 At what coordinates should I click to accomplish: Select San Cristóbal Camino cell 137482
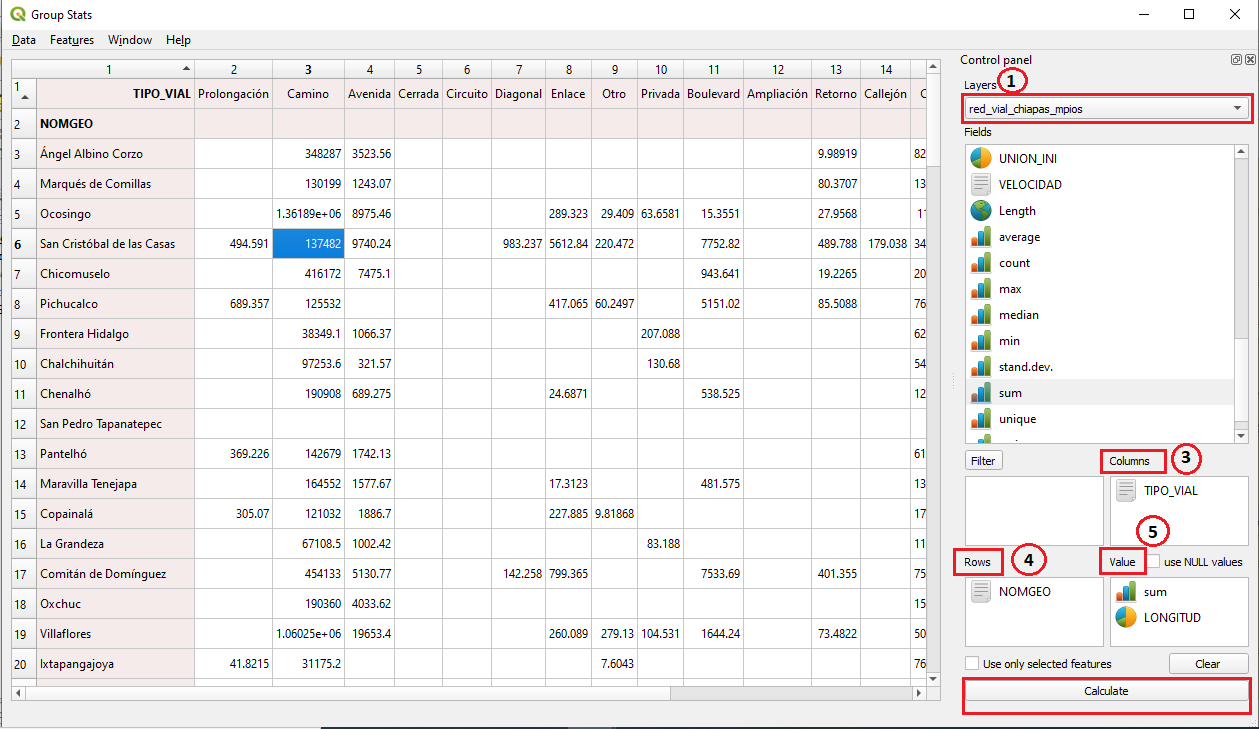pyautogui.click(x=308, y=244)
